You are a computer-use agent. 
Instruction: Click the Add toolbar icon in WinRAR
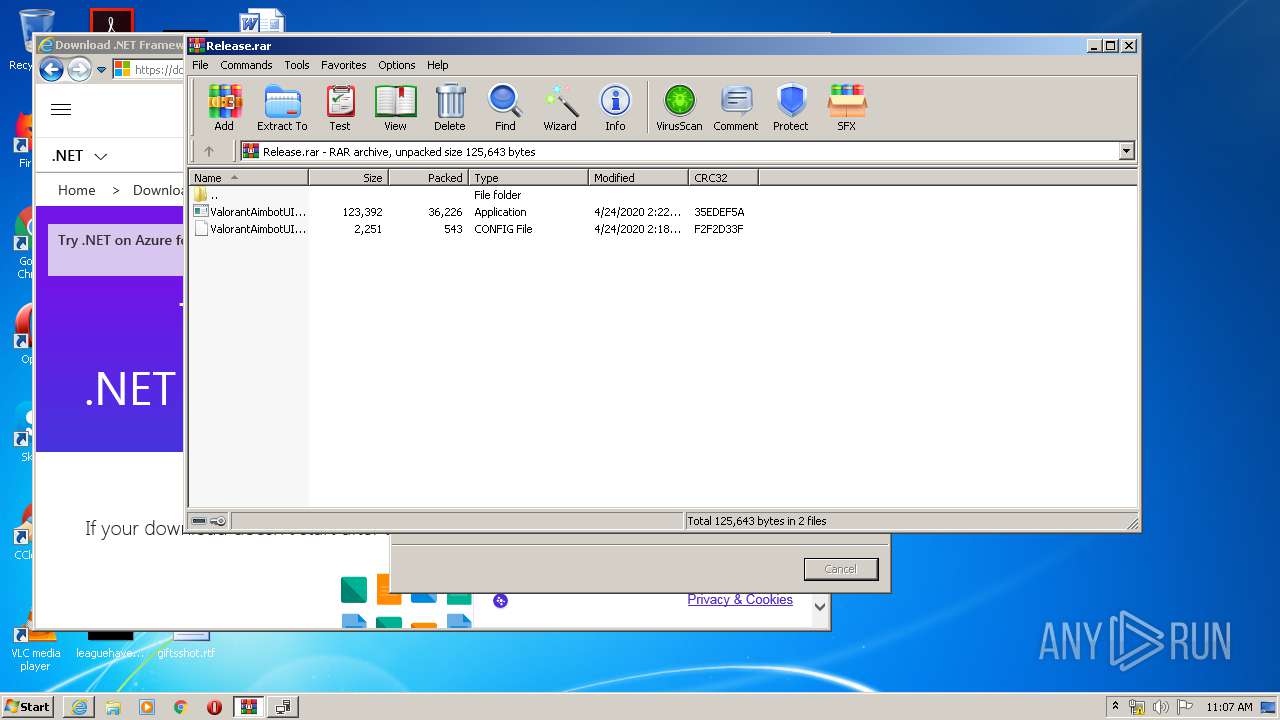(x=224, y=108)
